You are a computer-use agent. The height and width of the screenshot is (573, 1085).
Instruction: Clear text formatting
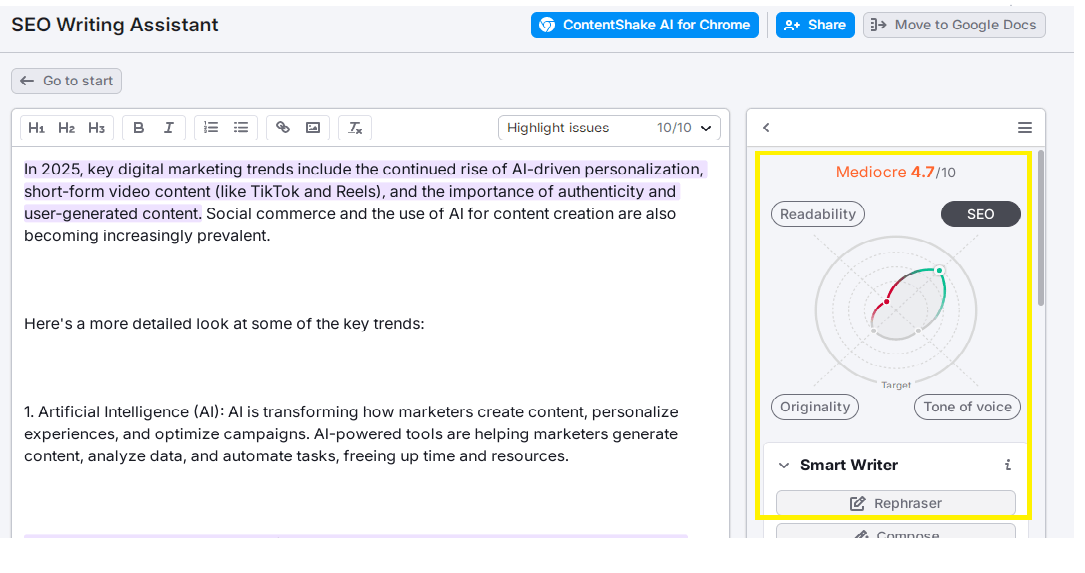(x=355, y=128)
